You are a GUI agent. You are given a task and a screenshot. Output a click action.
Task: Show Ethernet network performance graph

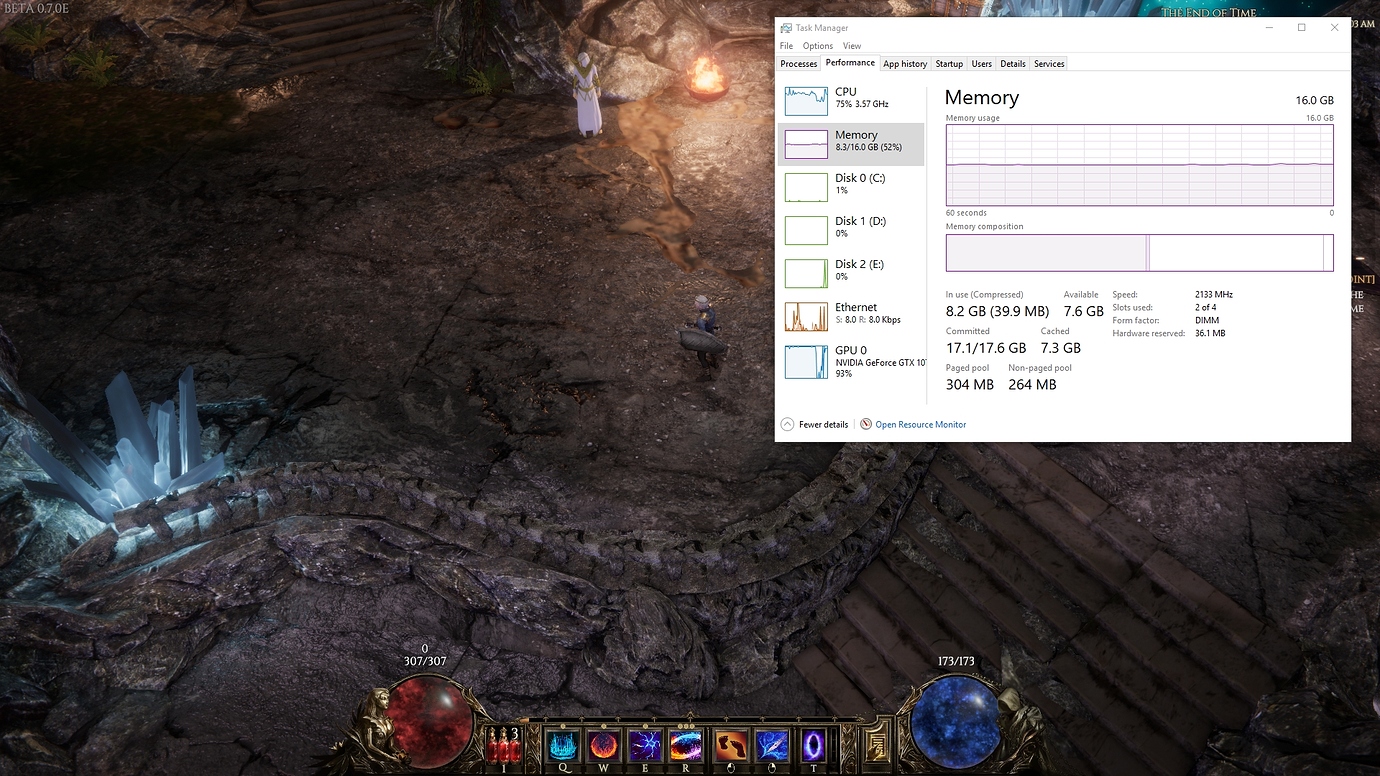pyautogui.click(x=850, y=317)
